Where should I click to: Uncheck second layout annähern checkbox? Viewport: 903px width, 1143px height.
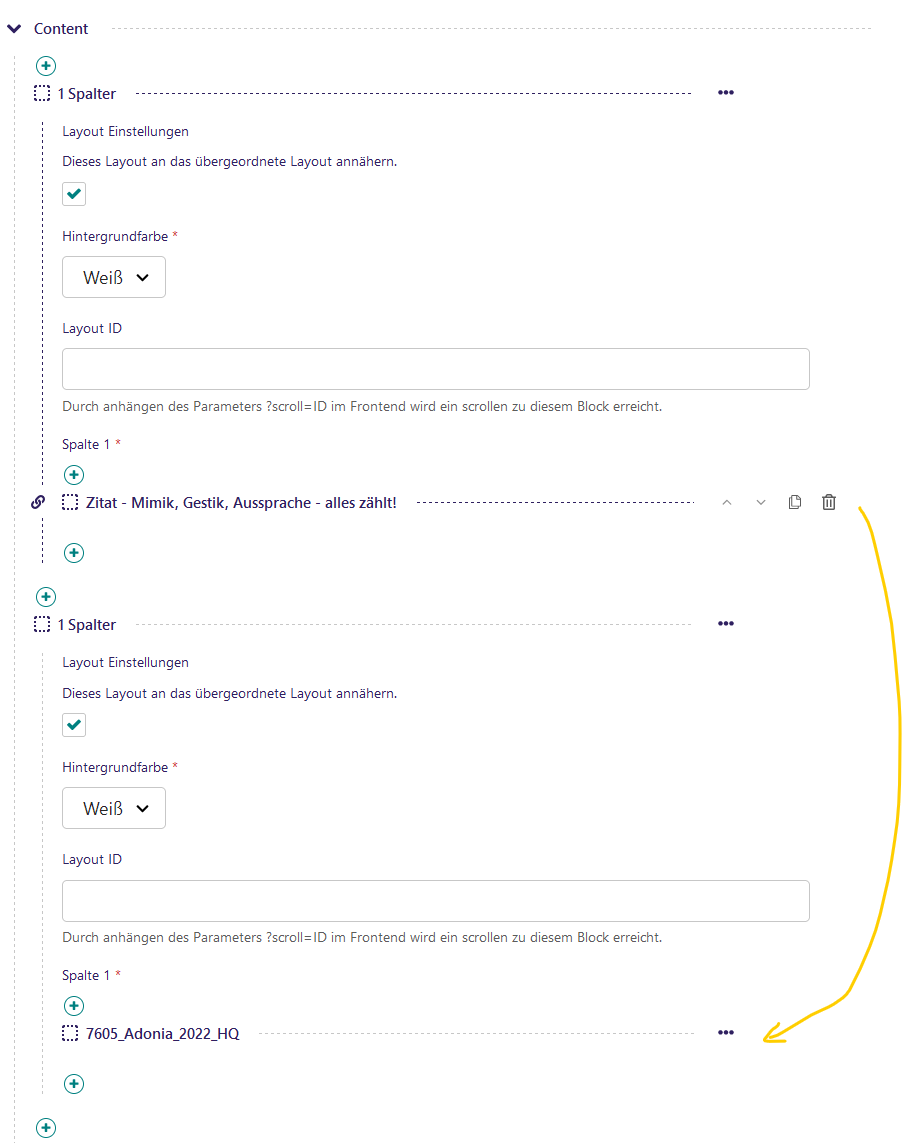point(74,725)
